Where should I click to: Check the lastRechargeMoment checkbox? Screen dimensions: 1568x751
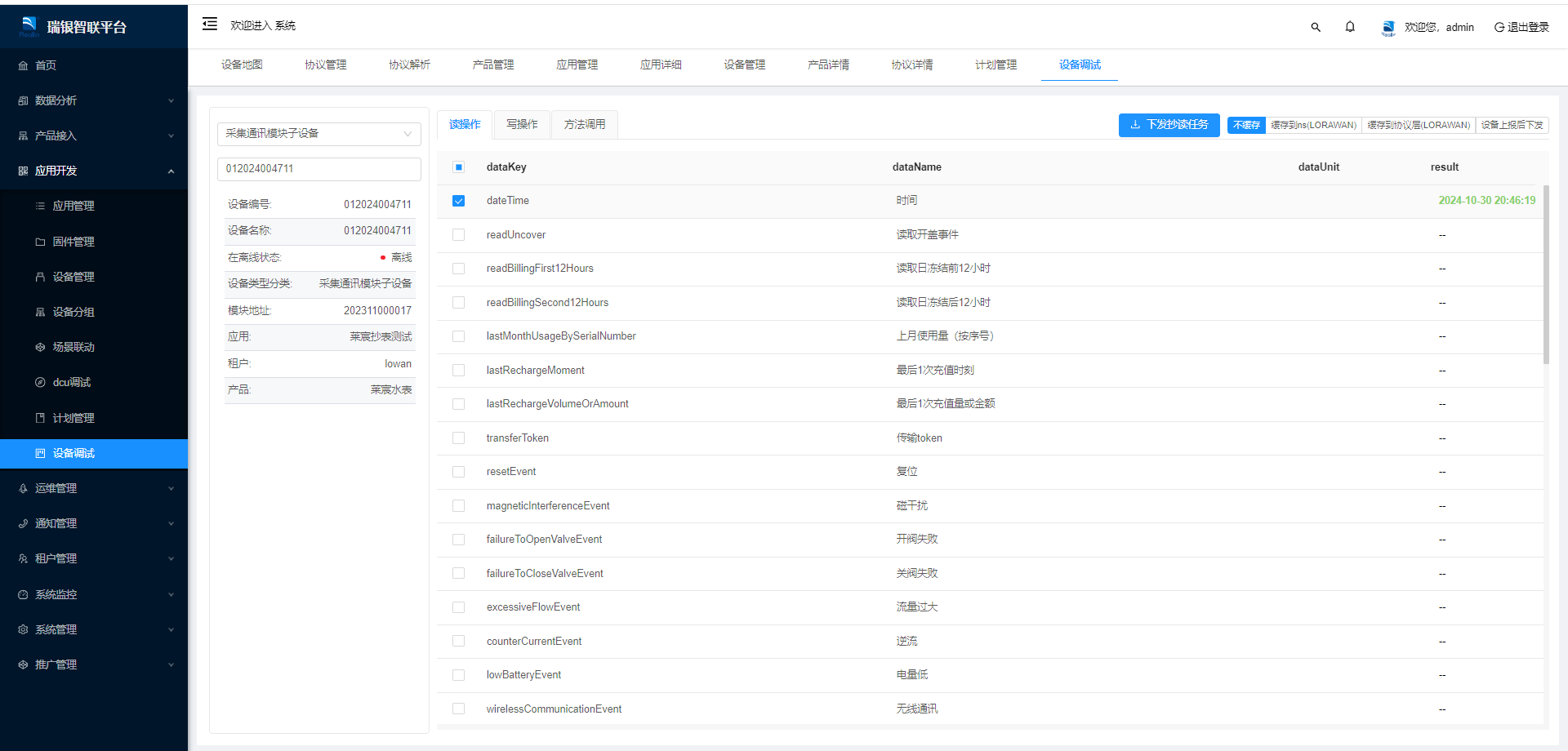[458, 371]
